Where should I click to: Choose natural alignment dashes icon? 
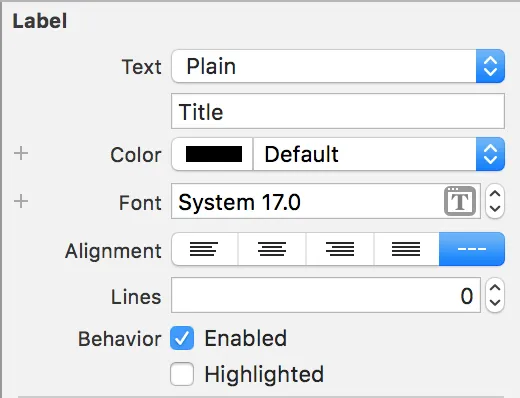click(472, 249)
